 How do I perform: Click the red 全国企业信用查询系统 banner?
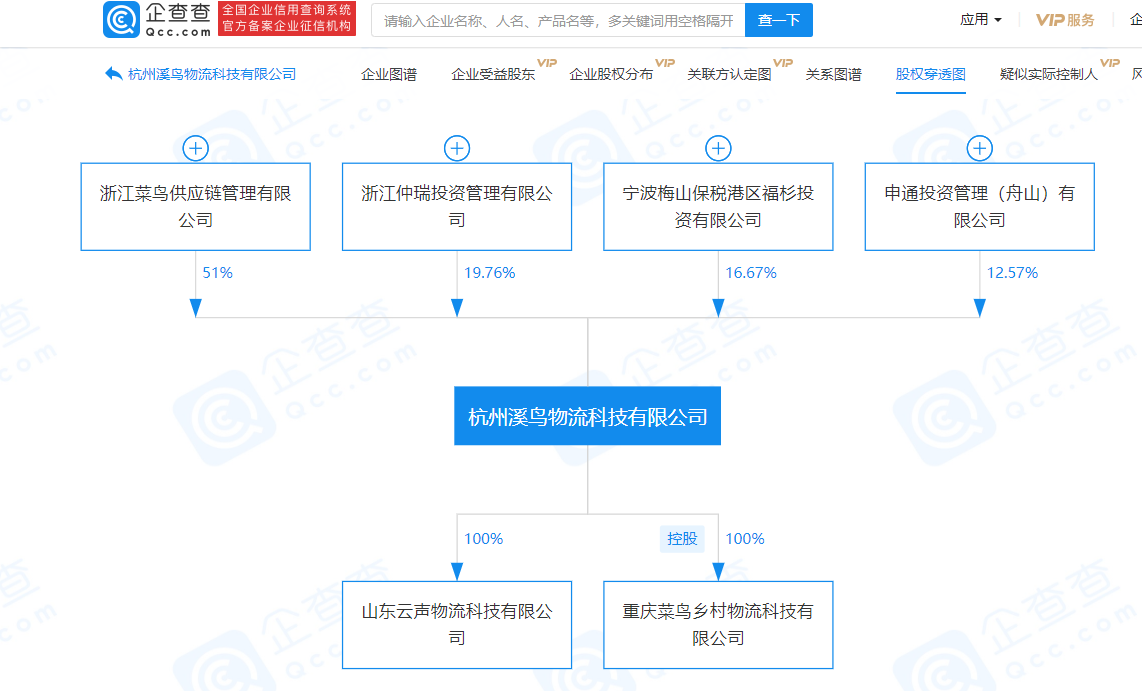tap(287, 18)
